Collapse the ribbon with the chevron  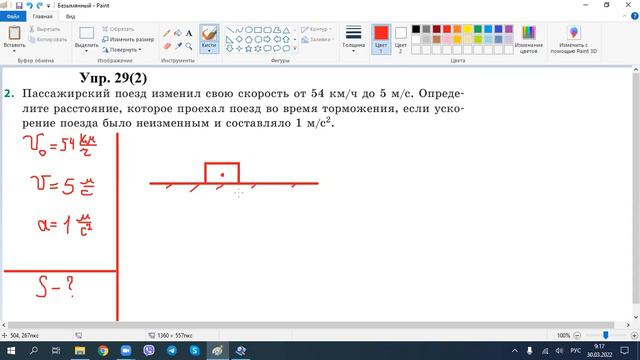[x=624, y=16]
